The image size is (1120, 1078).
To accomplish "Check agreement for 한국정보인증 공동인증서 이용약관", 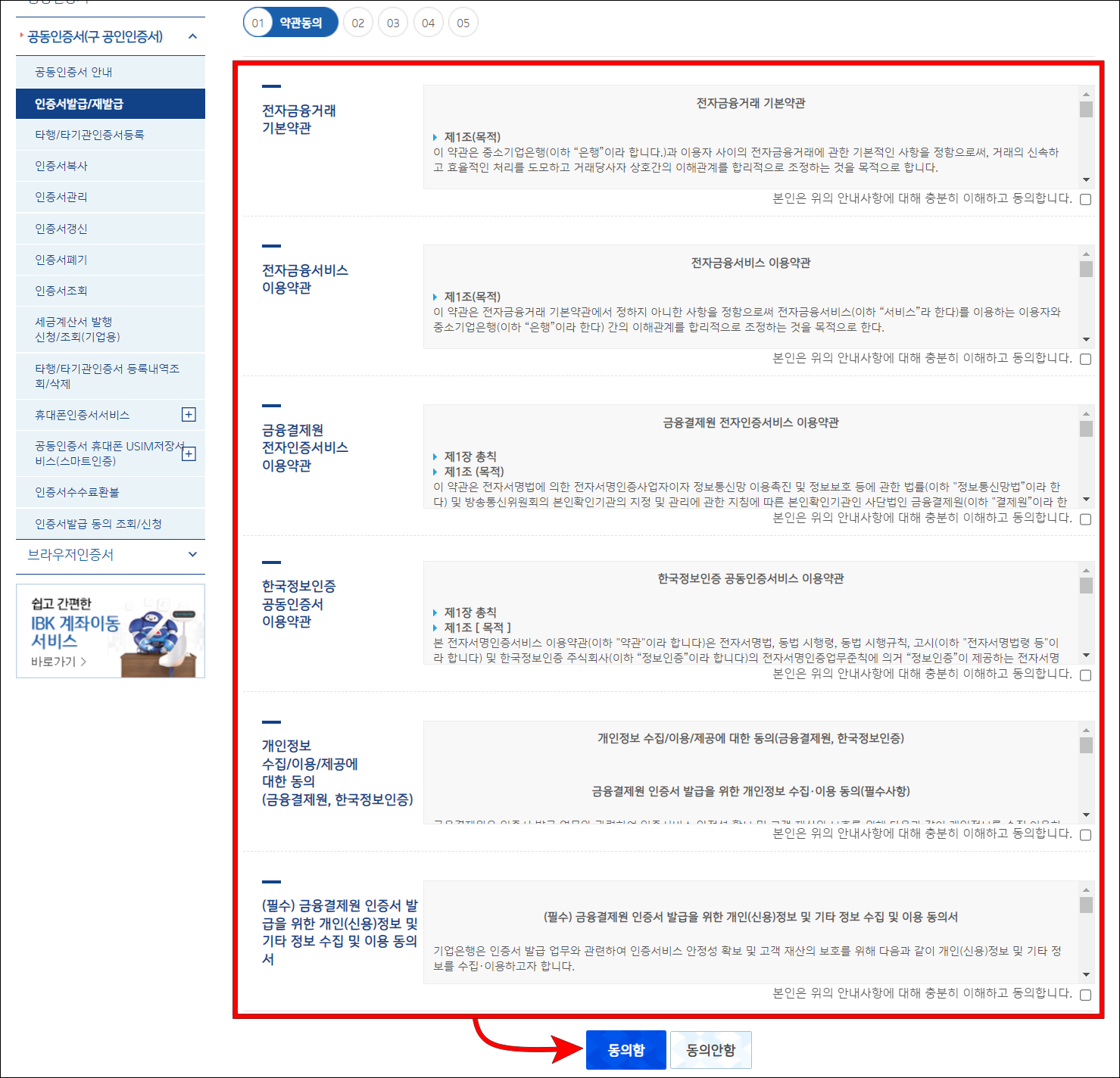I will 1086,676.
